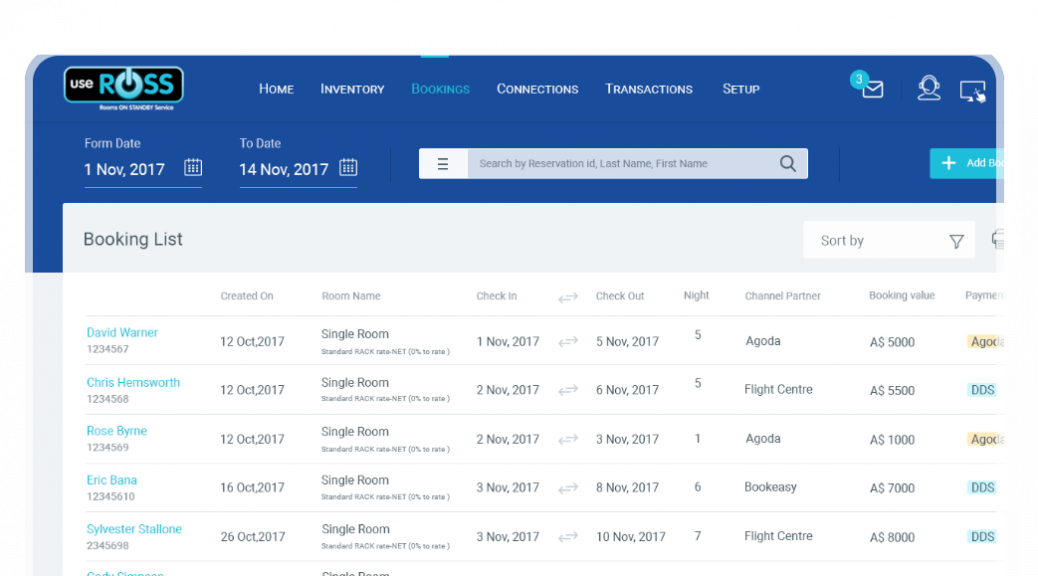Select the Bookings menu

click(440, 89)
